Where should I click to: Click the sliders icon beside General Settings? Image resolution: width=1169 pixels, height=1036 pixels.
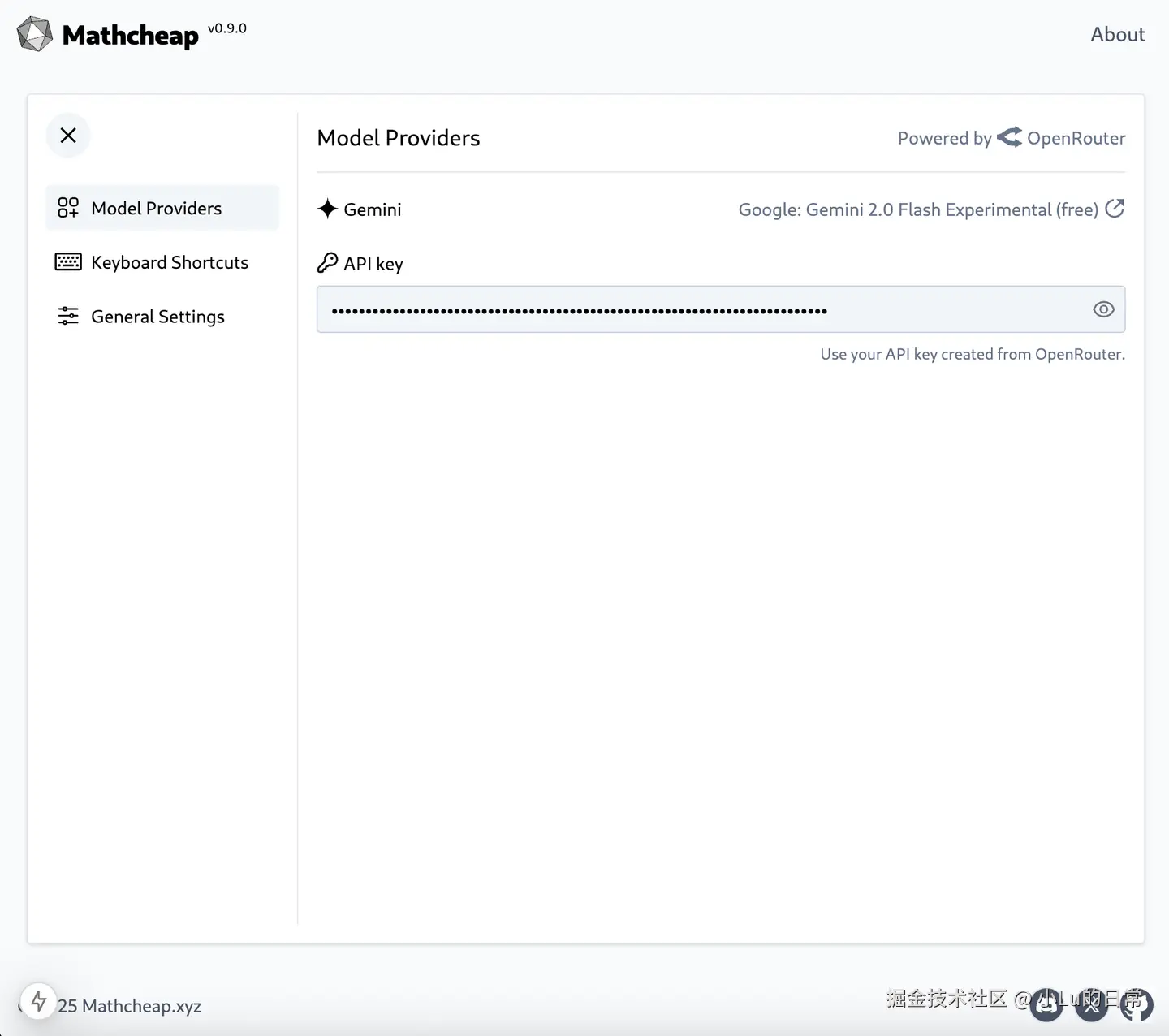coord(68,317)
